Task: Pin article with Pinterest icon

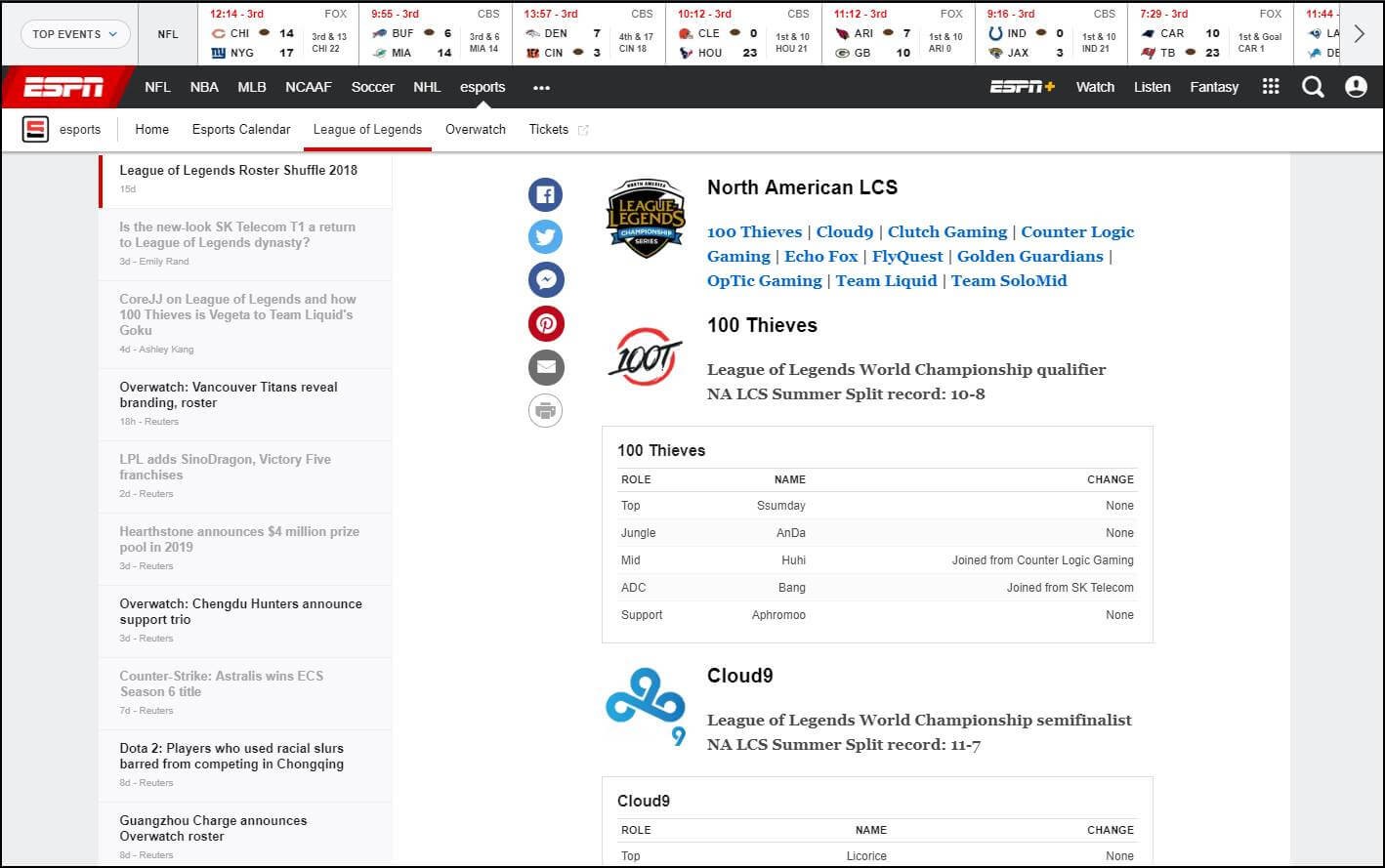Action: coord(545,323)
